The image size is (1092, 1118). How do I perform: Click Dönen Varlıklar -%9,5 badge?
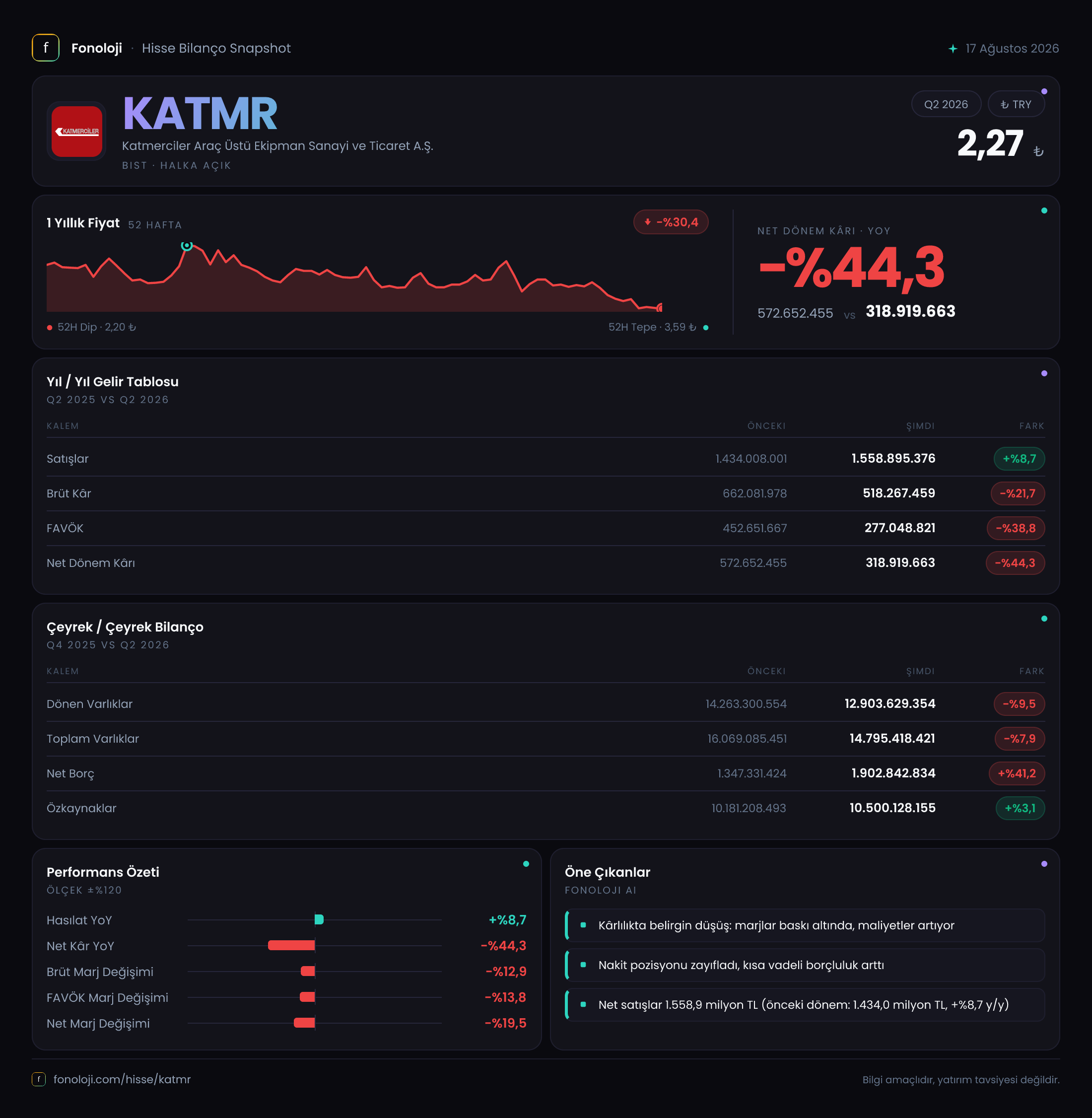pyautogui.click(x=1019, y=704)
